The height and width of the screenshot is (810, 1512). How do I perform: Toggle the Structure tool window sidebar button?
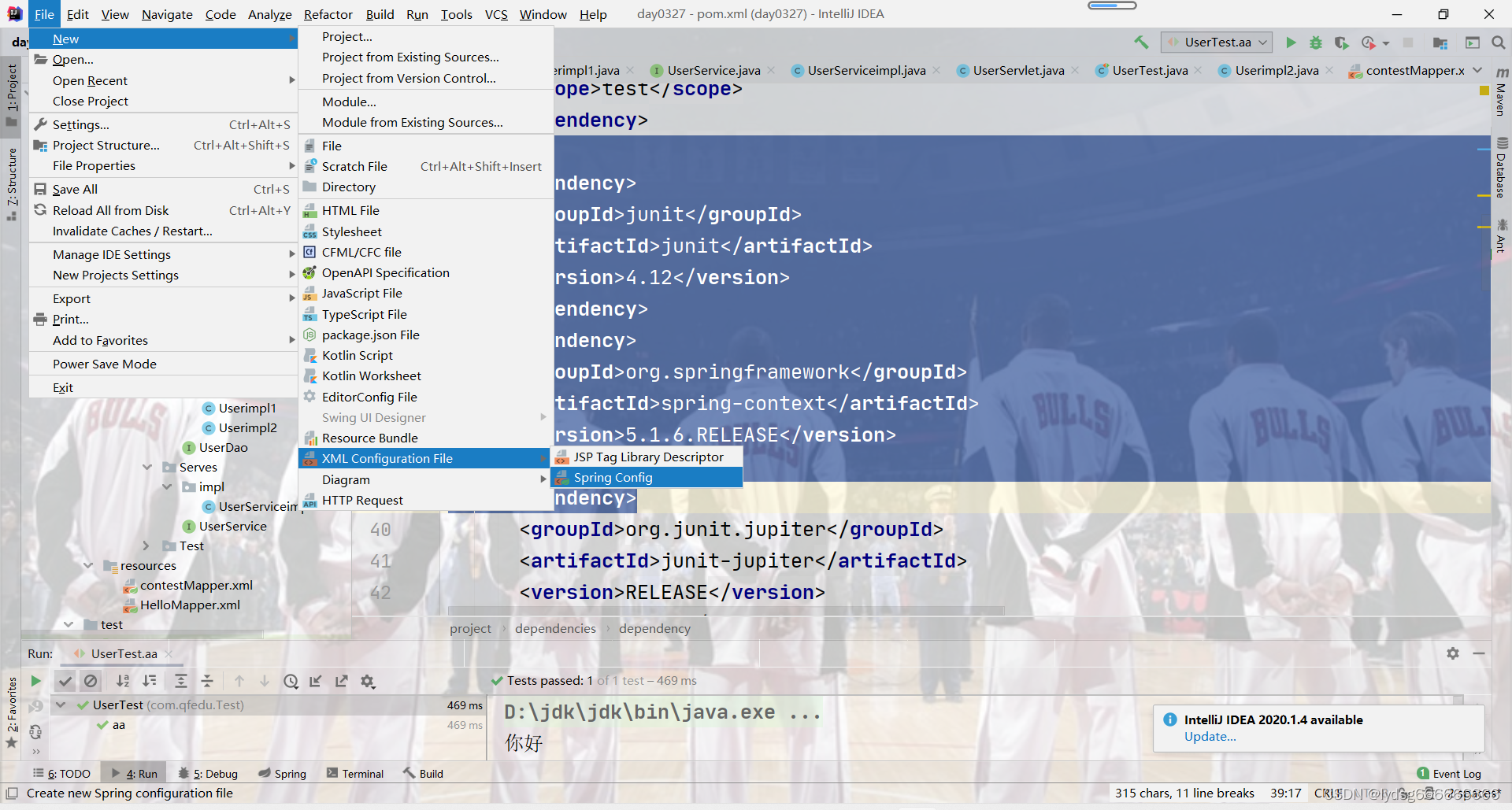pyautogui.click(x=12, y=183)
